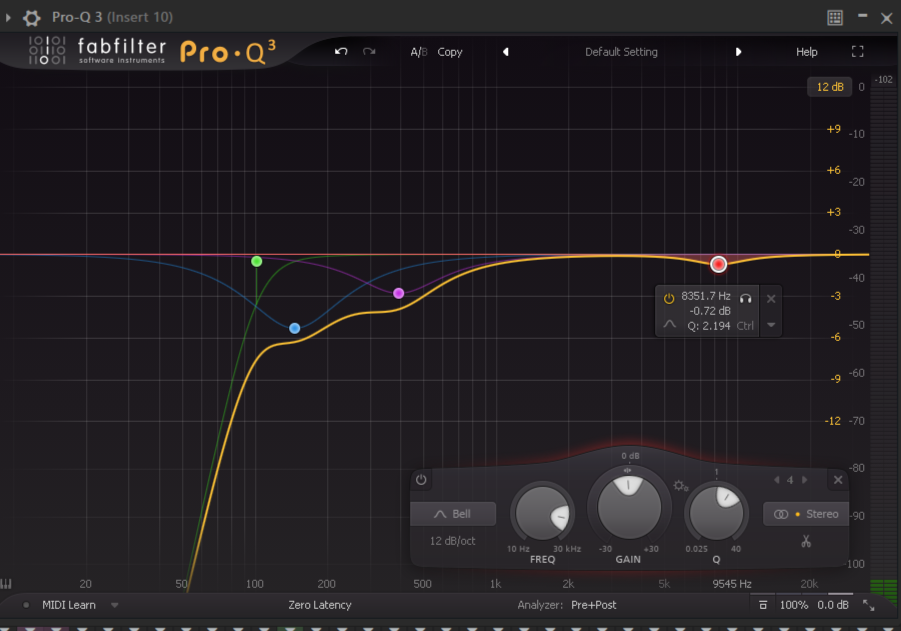Open the 12 dB display range menu
The width and height of the screenshot is (901, 631).
[x=830, y=87]
